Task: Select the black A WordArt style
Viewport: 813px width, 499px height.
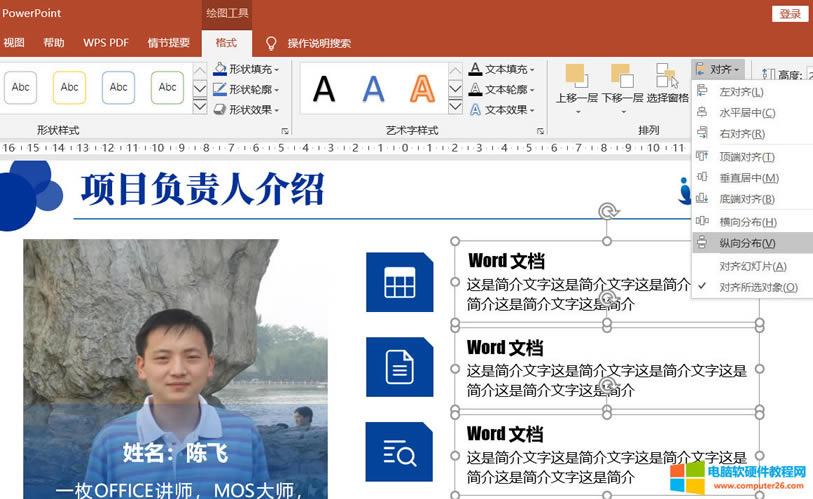Action: tap(324, 89)
